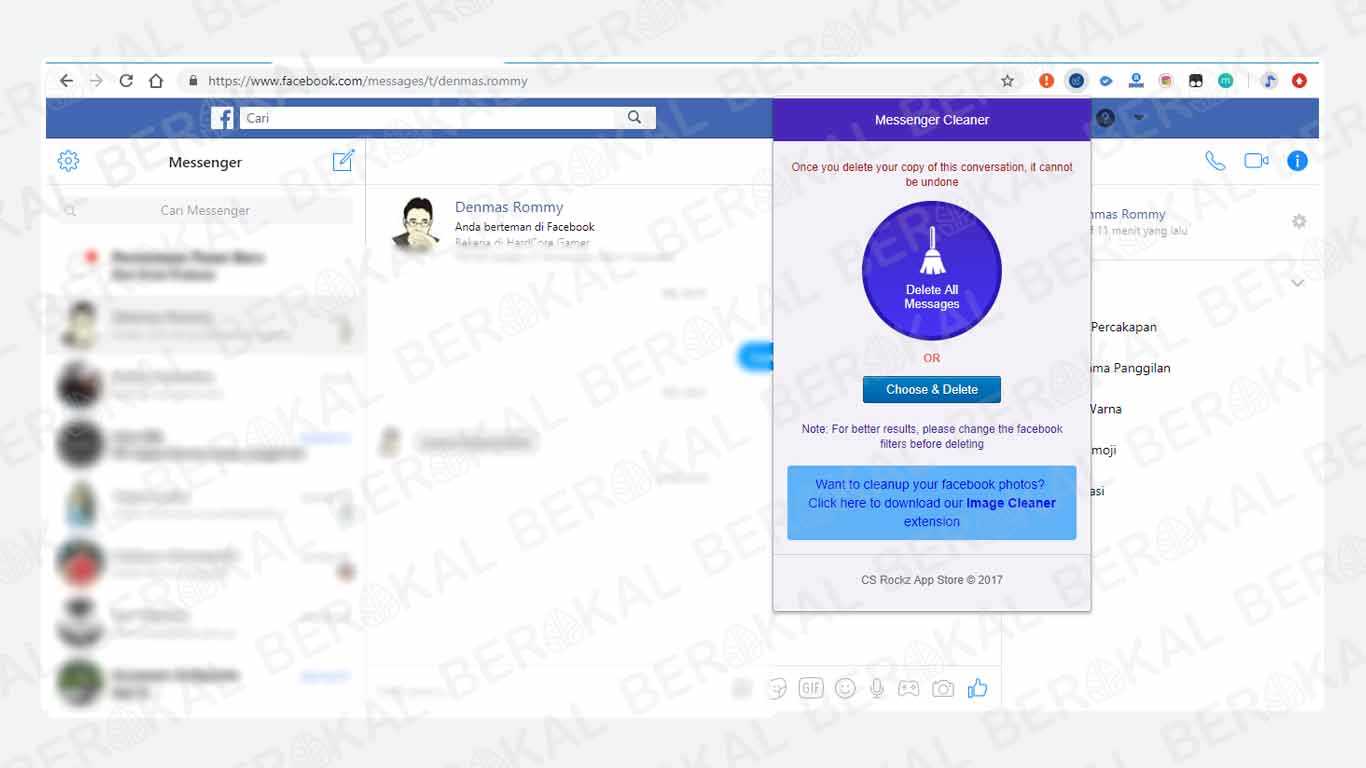The image size is (1366, 768).
Task: Send a thumbs-up like
Action: [x=977, y=688]
